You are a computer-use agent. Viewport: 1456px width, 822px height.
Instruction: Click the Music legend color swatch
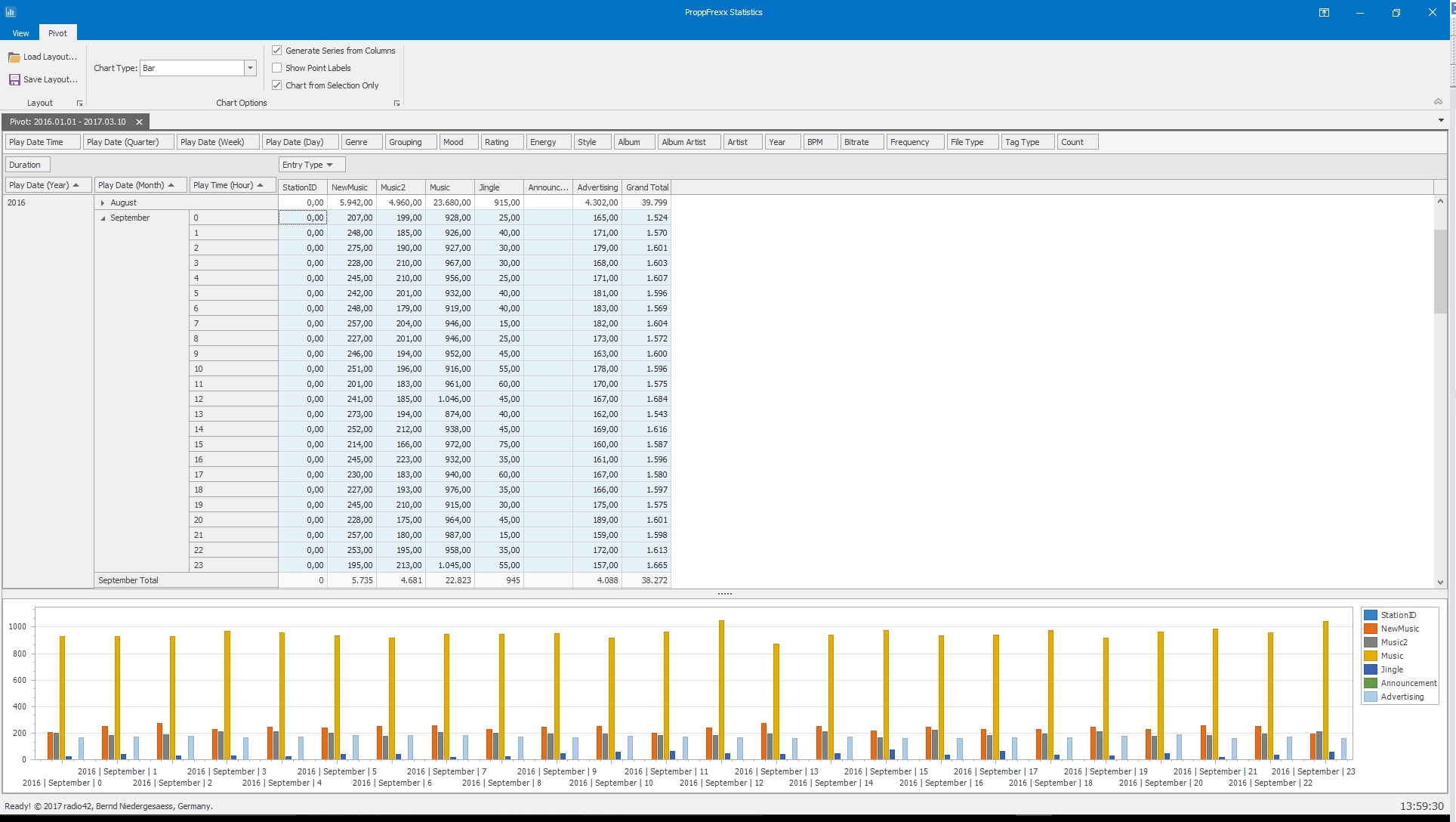pyautogui.click(x=1370, y=656)
